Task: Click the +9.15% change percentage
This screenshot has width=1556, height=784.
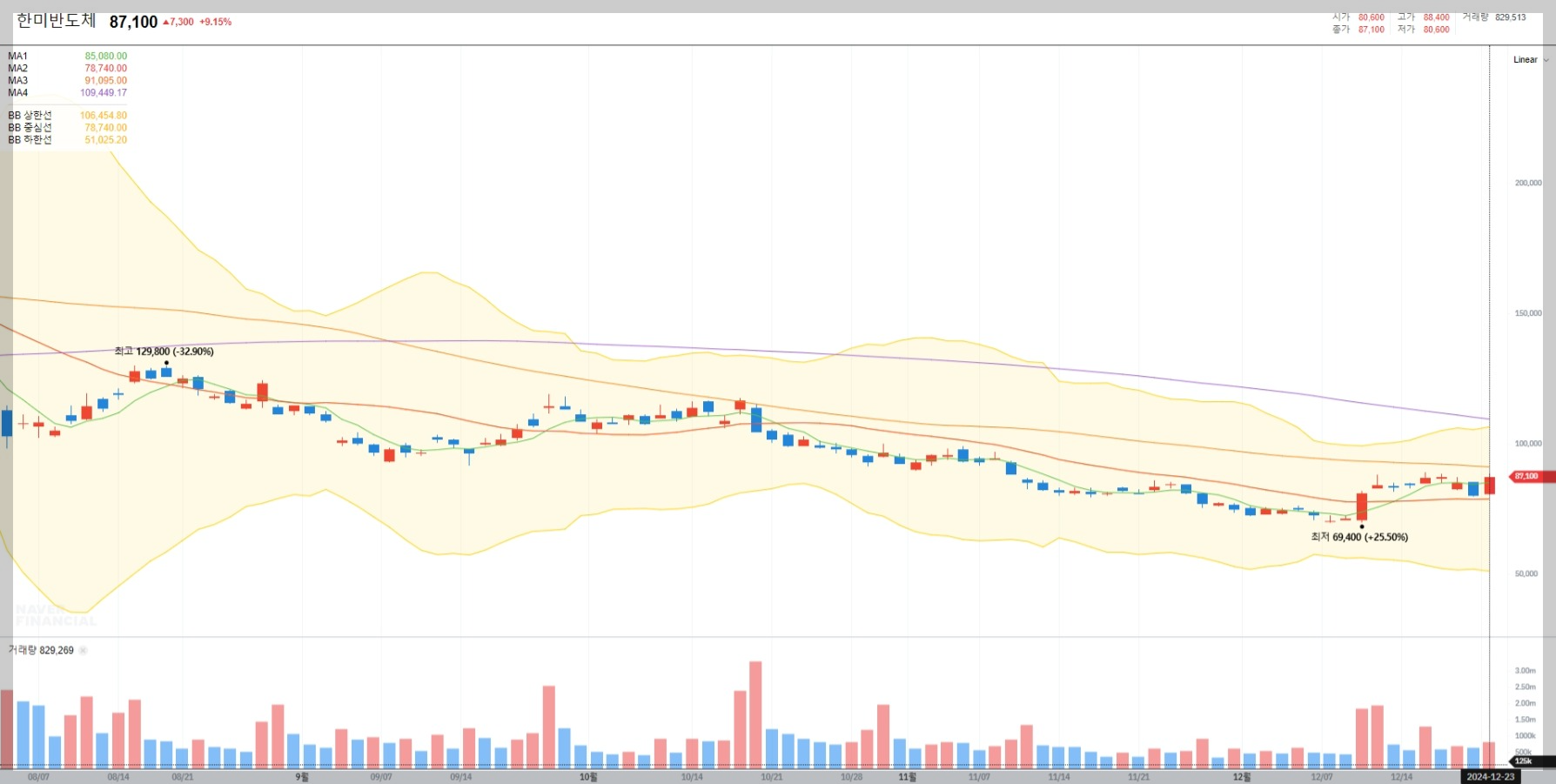Action: 216,22
